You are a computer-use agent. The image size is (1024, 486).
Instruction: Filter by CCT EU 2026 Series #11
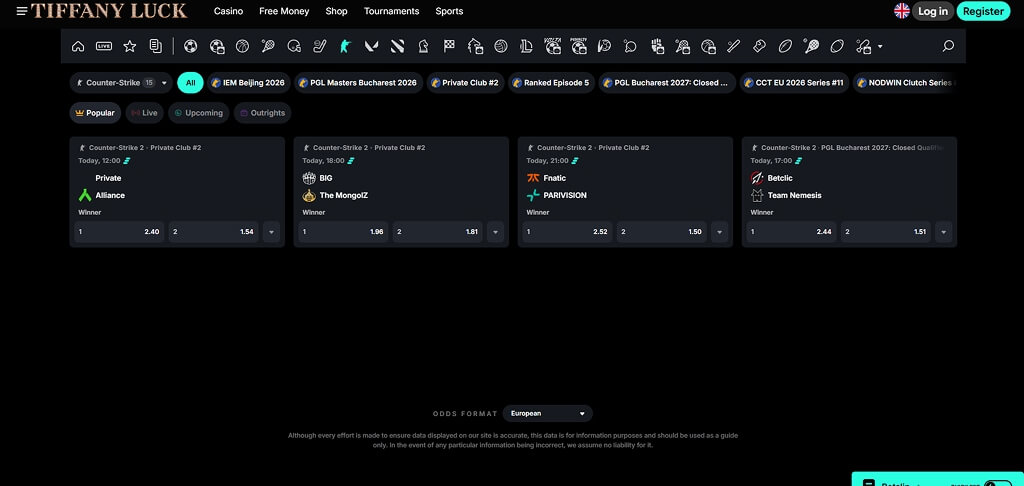(x=794, y=83)
